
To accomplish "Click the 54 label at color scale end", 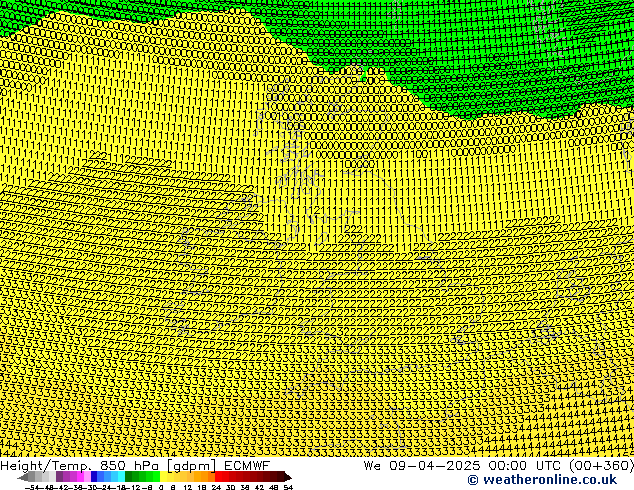I will point(288,487).
